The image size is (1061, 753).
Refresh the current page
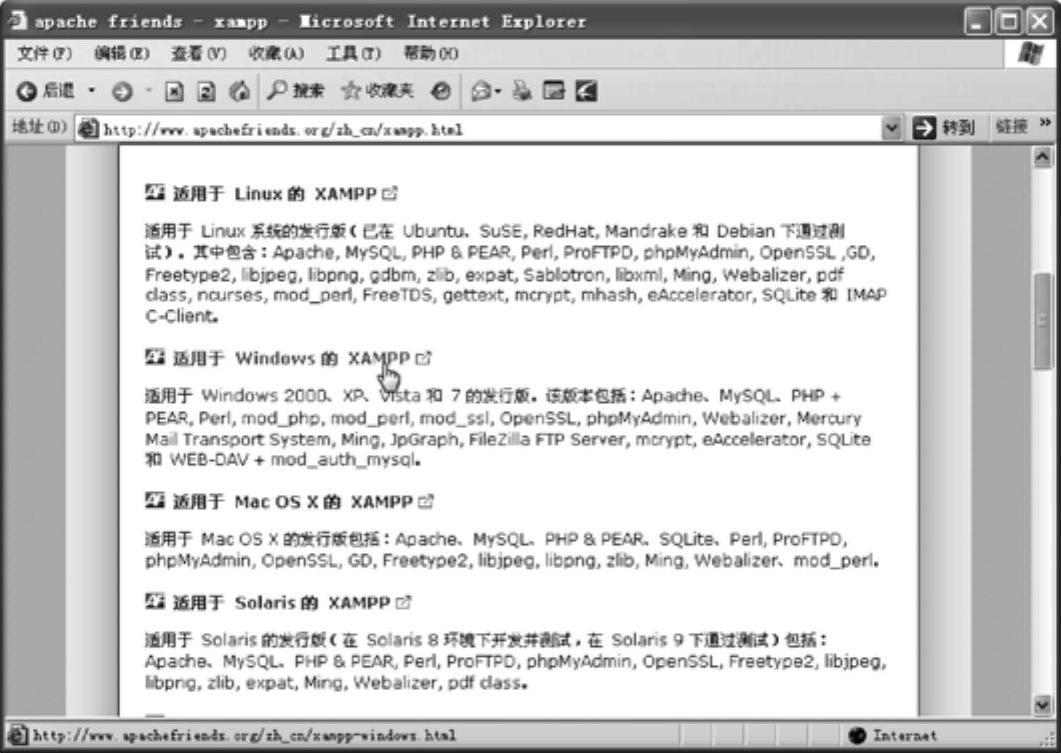point(206,91)
